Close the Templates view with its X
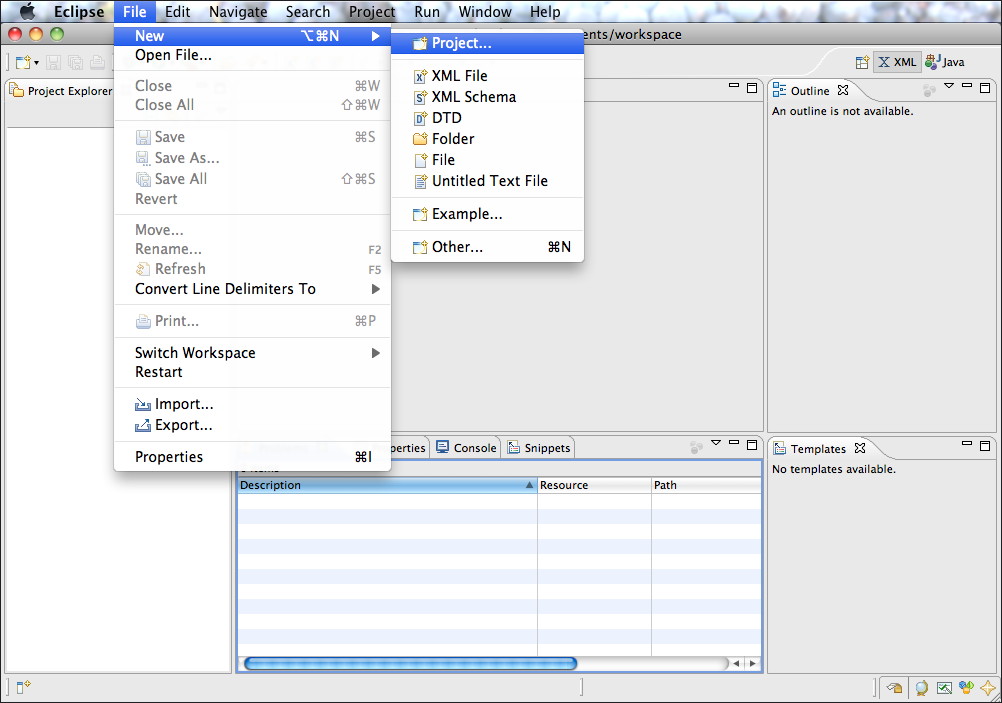 coord(860,448)
